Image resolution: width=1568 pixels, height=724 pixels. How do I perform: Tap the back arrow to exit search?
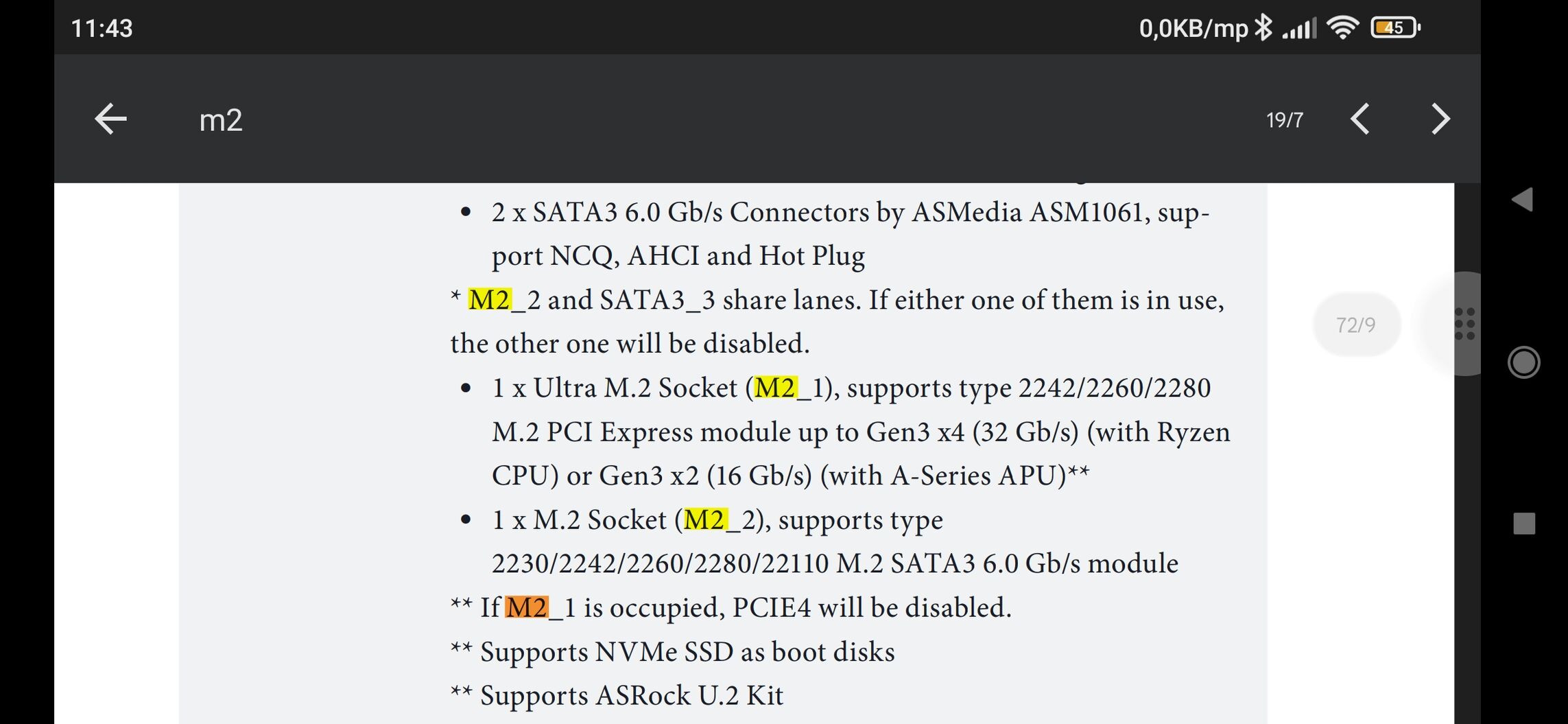110,119
